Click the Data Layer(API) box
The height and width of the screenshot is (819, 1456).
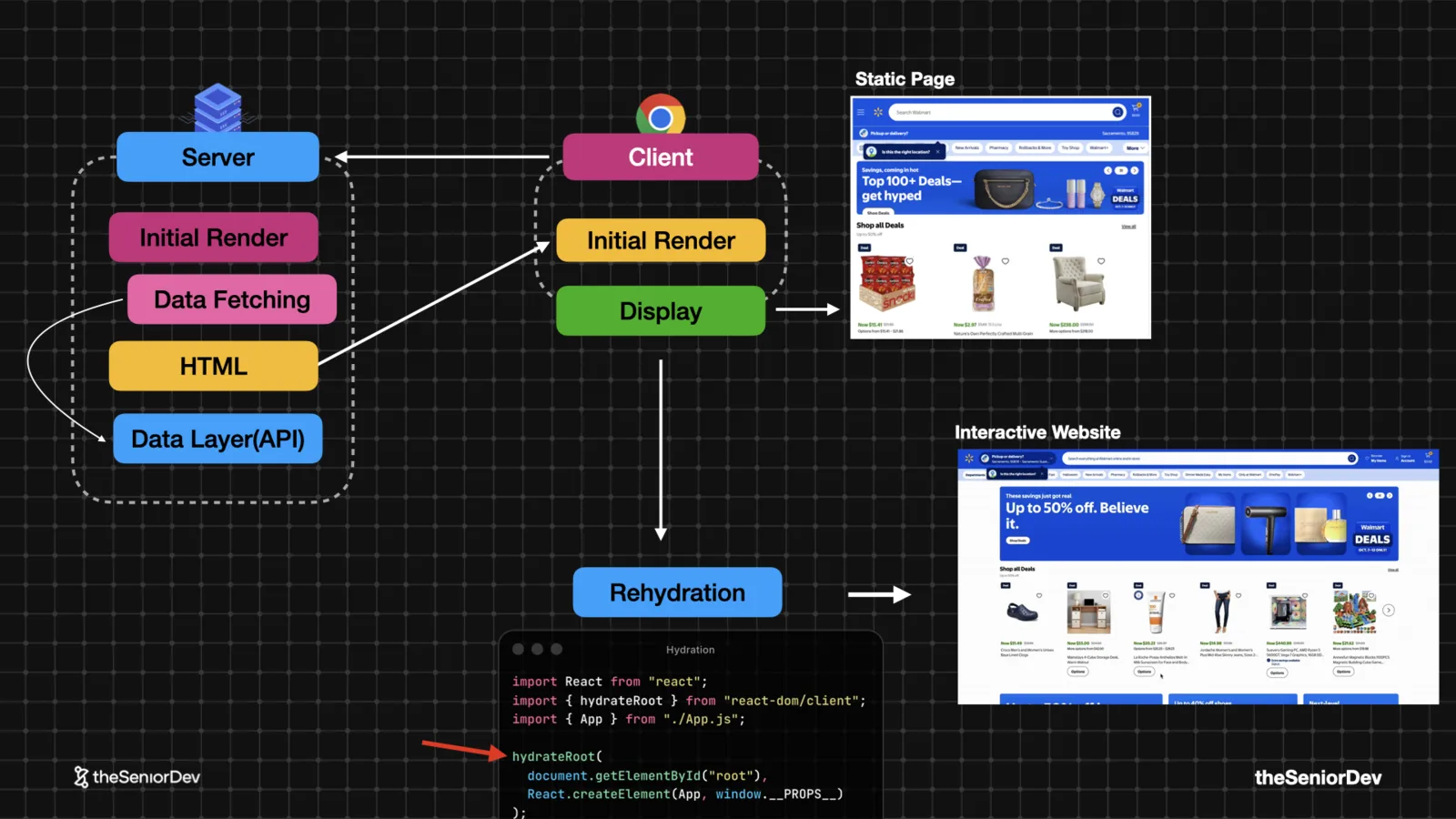pos(218,439)
